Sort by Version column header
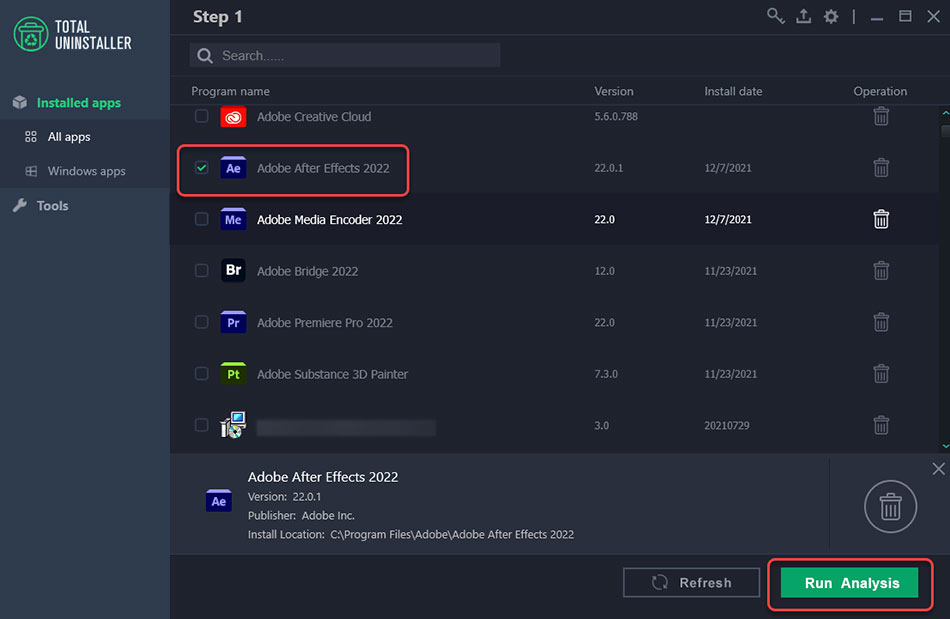950x619 pixels. pyautogui.click(x=614, y=91)
